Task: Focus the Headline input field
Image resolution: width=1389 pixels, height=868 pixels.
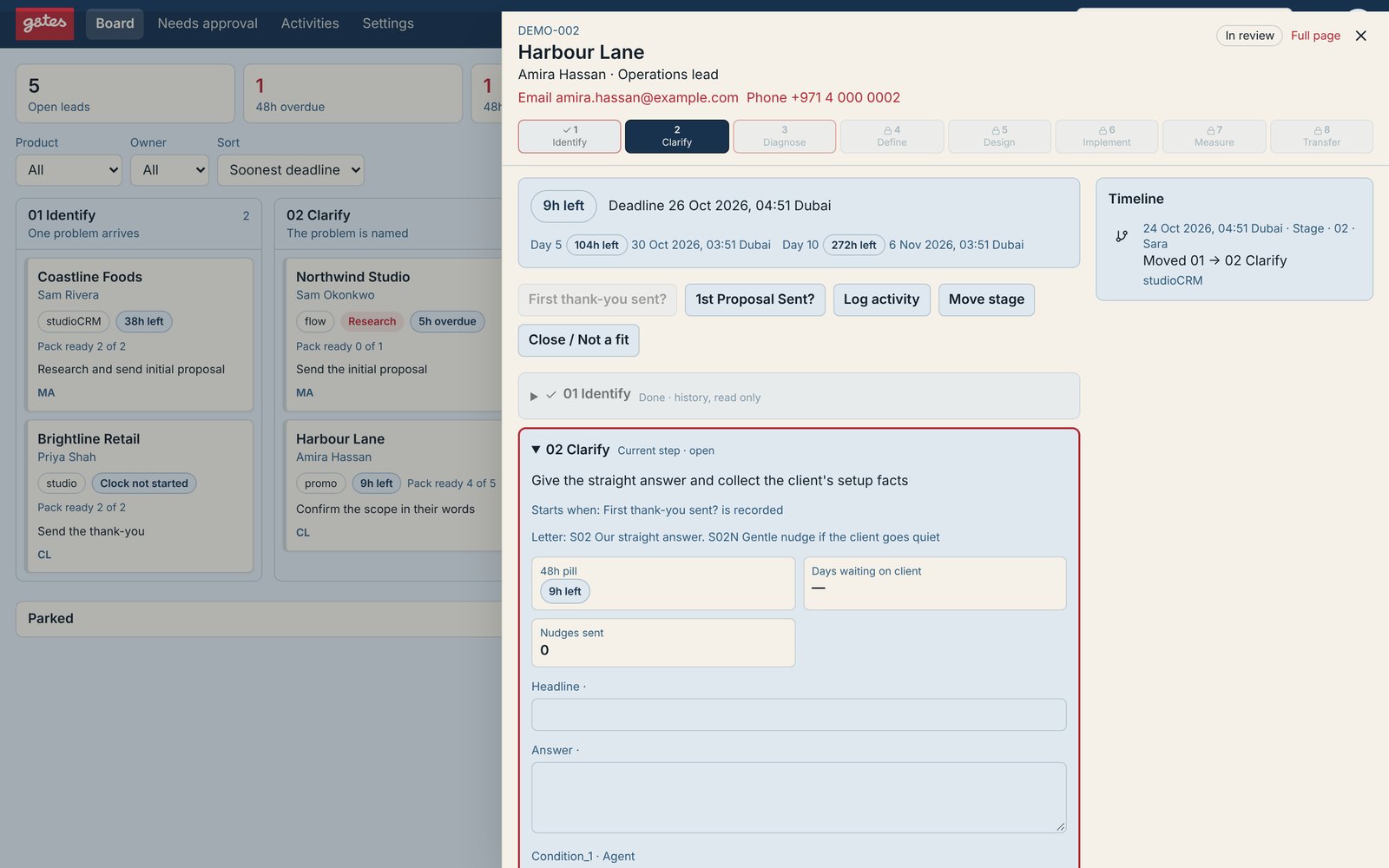Action: click(x=799, y=714)
